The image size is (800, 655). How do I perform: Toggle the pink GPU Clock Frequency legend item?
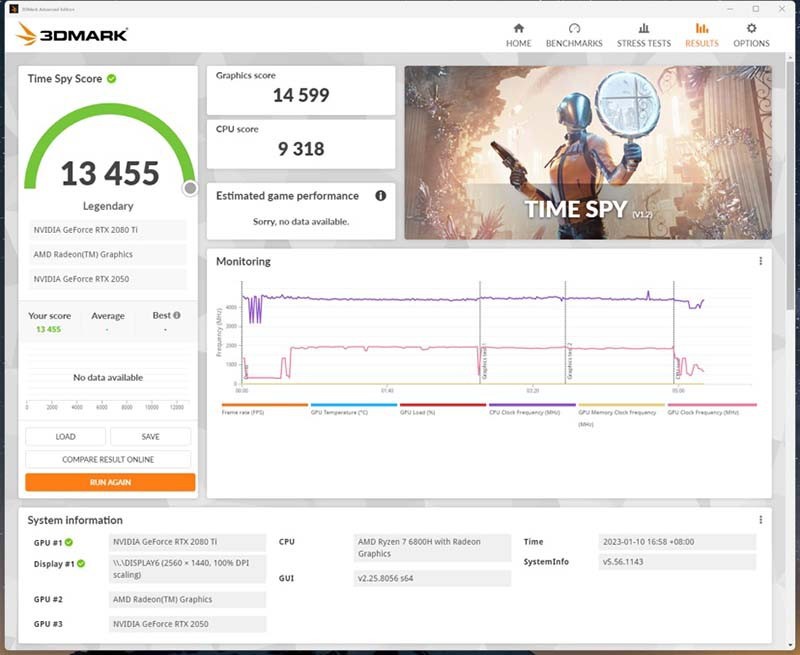tap(712, 409)
